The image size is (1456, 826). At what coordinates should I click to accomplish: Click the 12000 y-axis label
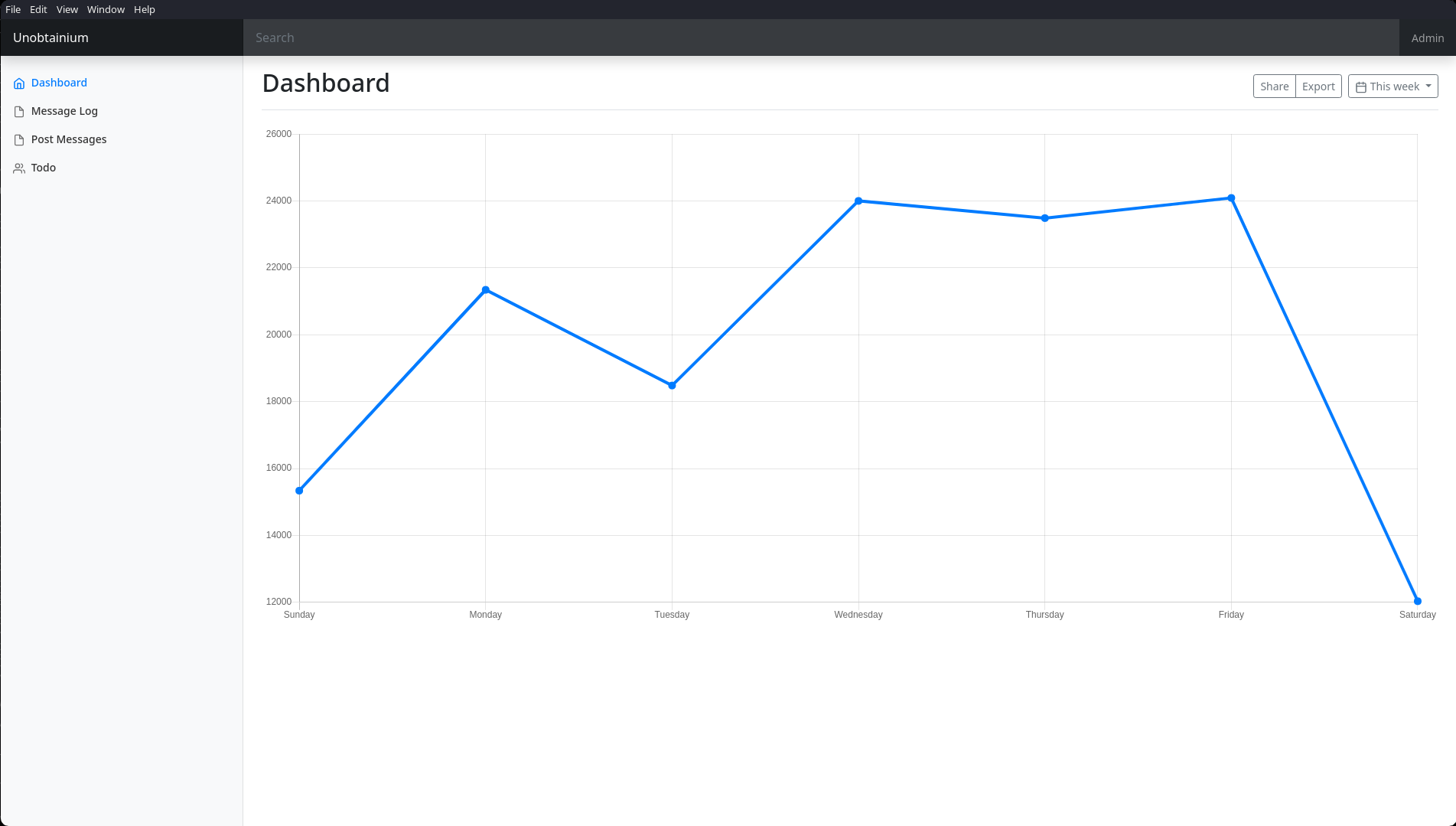tap(278, 602)
